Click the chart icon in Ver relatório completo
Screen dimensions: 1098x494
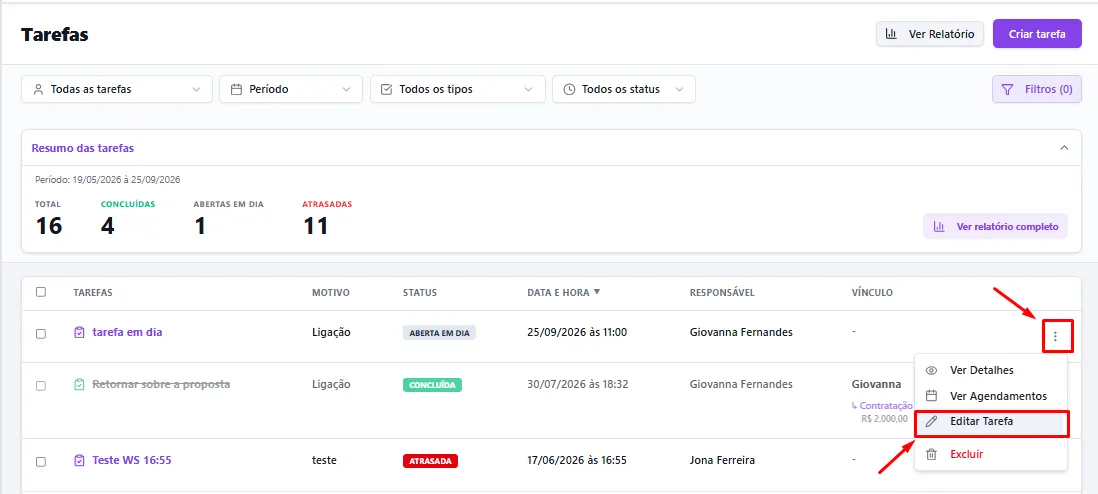point(938,227)
